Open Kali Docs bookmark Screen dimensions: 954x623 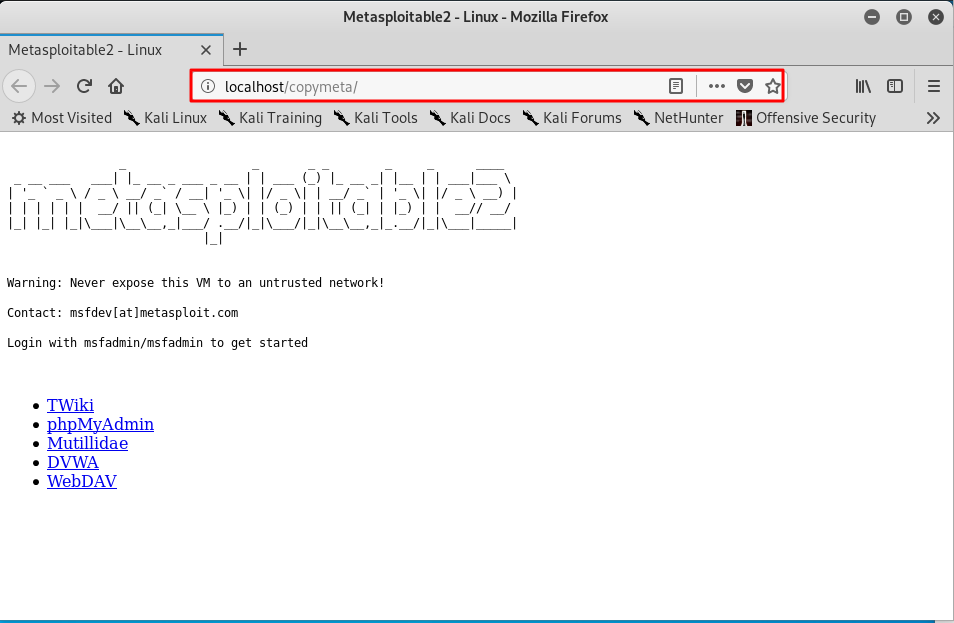click(470, 118)
